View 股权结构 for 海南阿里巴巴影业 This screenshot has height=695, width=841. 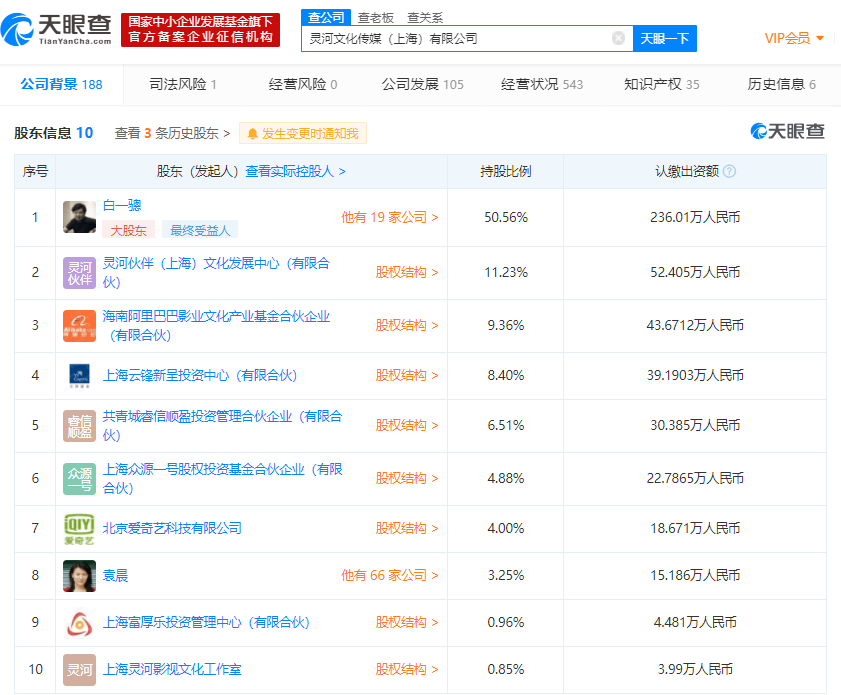tap(407, 326)
